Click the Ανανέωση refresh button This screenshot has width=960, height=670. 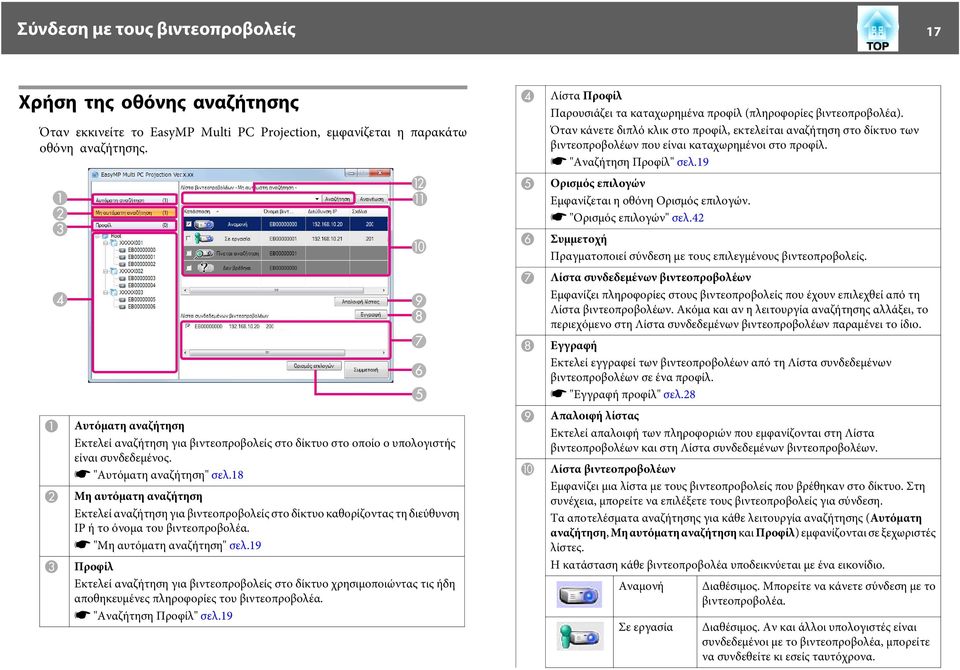pyautogui.click(x=372, y=199)
